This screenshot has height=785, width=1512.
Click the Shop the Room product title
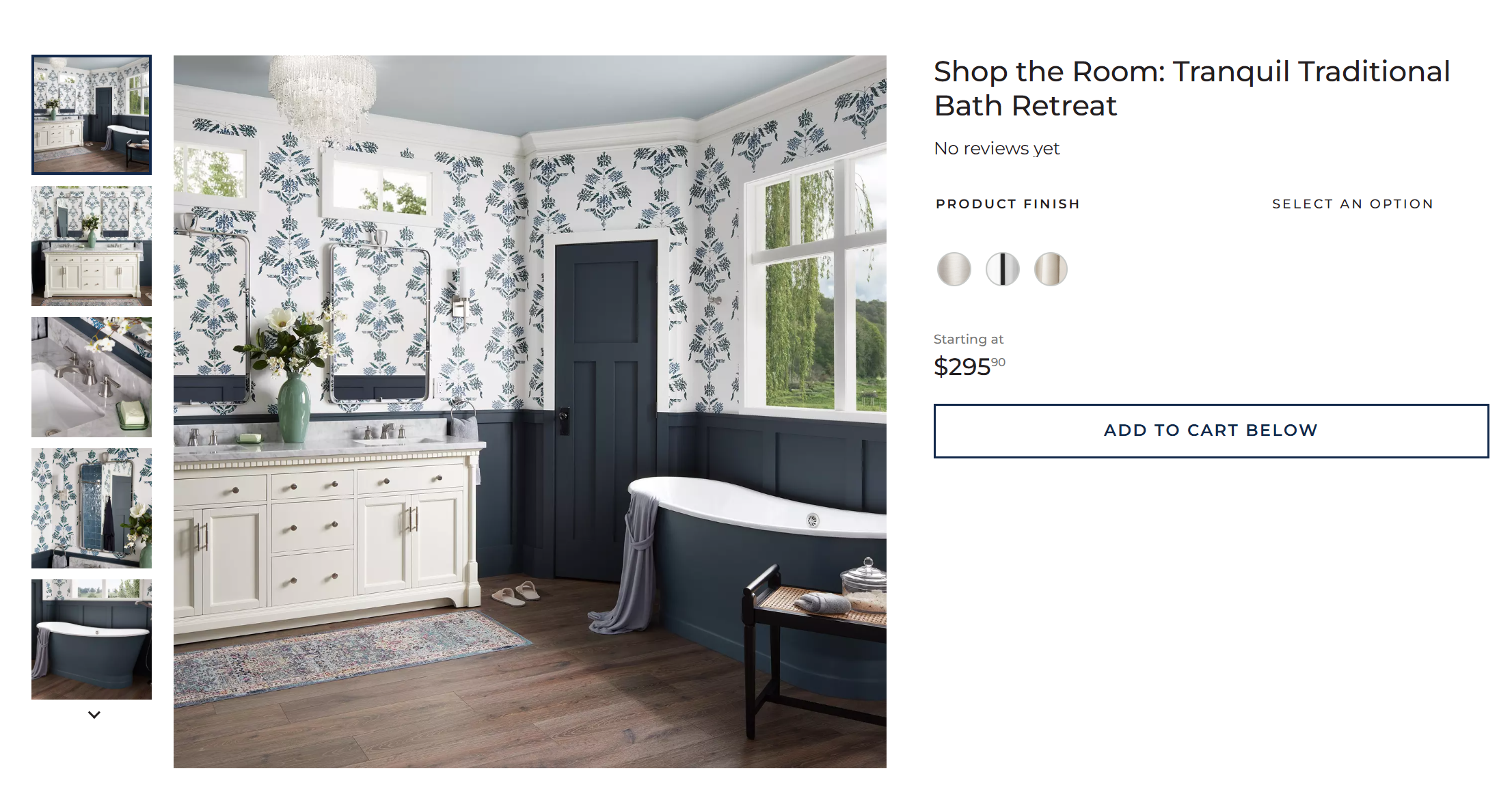1191,89
